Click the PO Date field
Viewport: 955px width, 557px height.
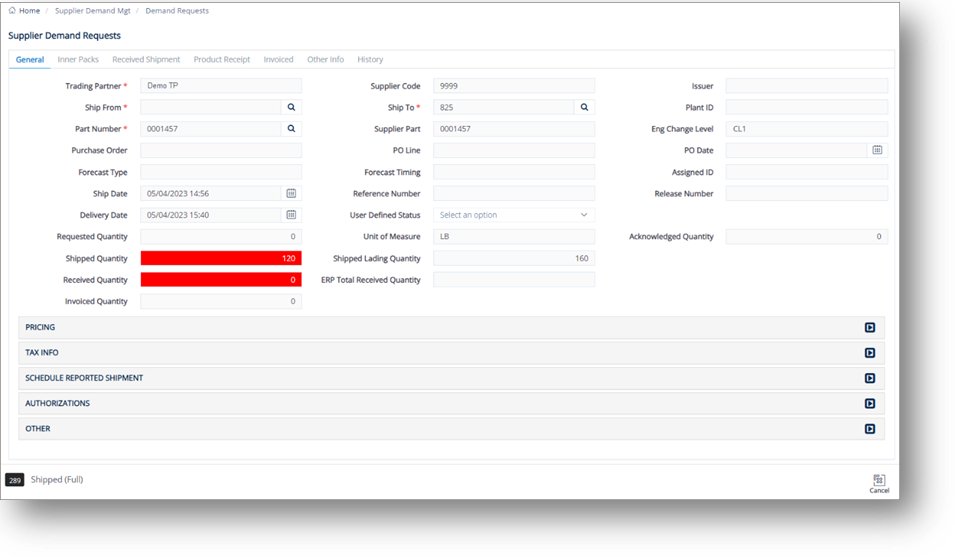click(797, 150)
